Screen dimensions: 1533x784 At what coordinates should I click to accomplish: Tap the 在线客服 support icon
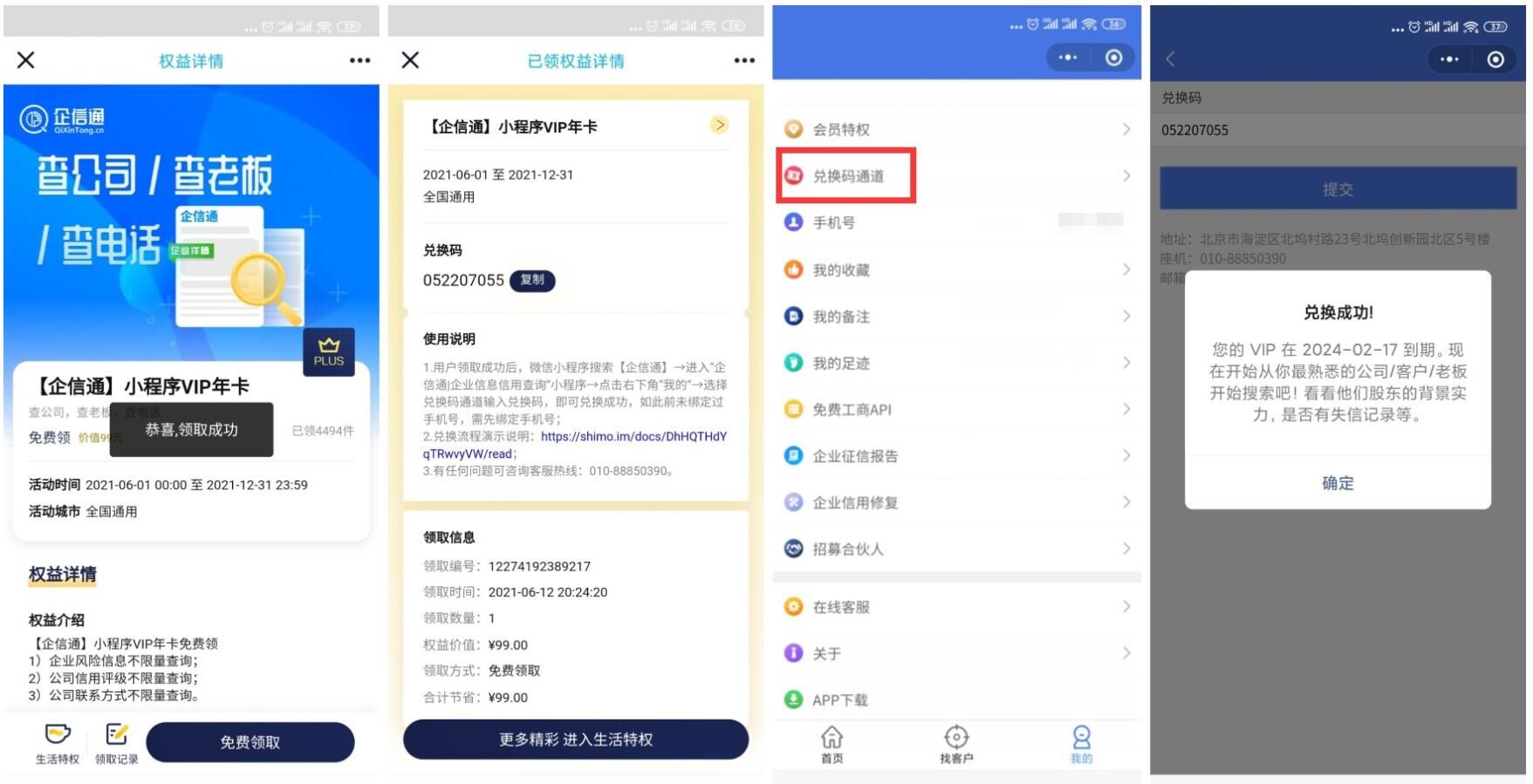coord(793,606)
